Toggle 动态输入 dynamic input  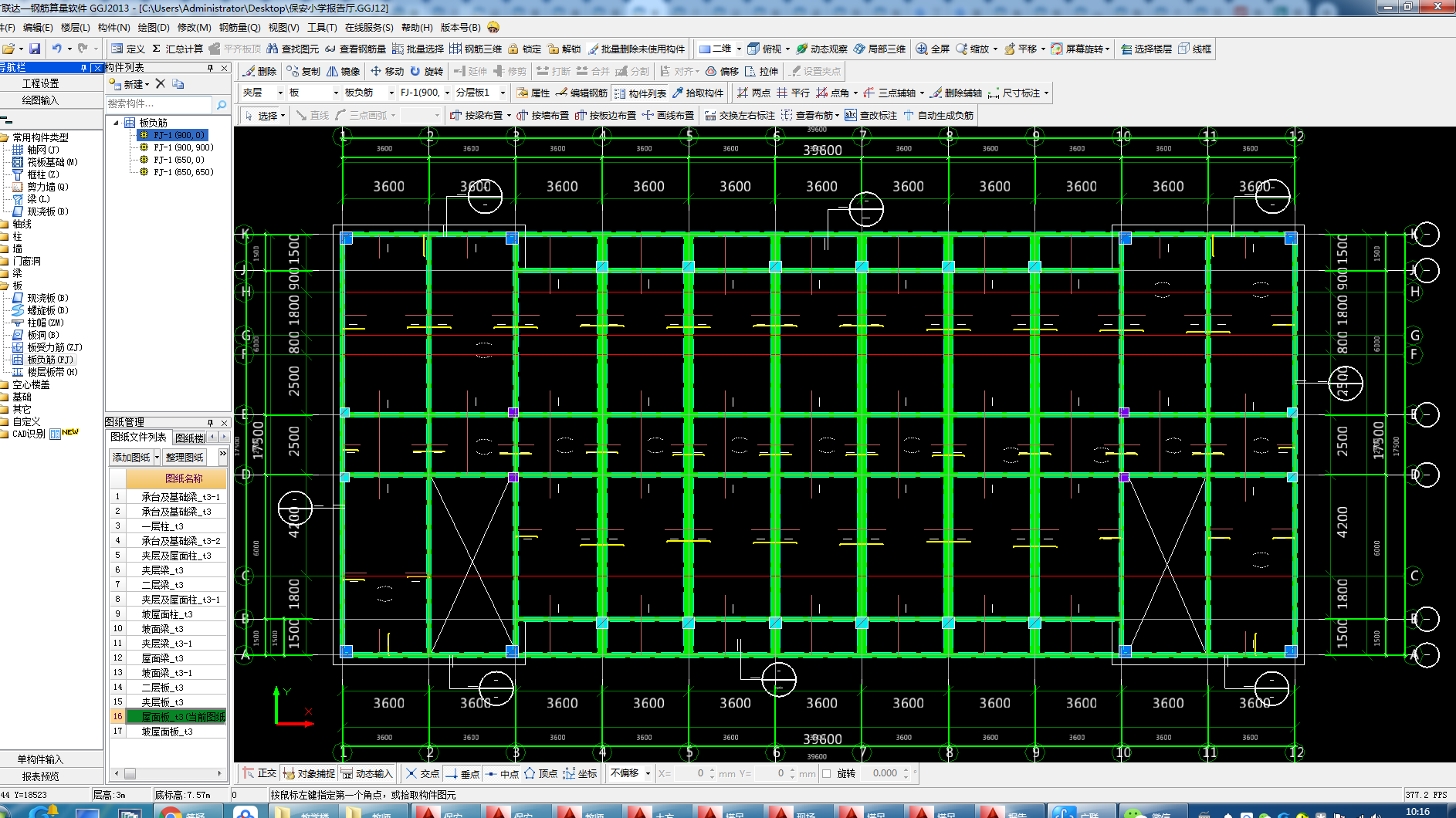click(366, 773)
